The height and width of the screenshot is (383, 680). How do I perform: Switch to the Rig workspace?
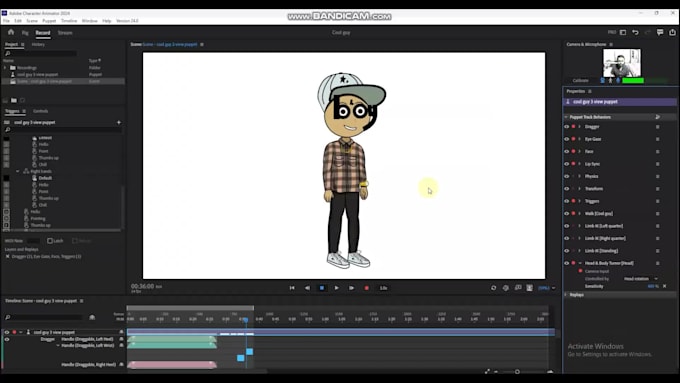[x=25, y=33]
